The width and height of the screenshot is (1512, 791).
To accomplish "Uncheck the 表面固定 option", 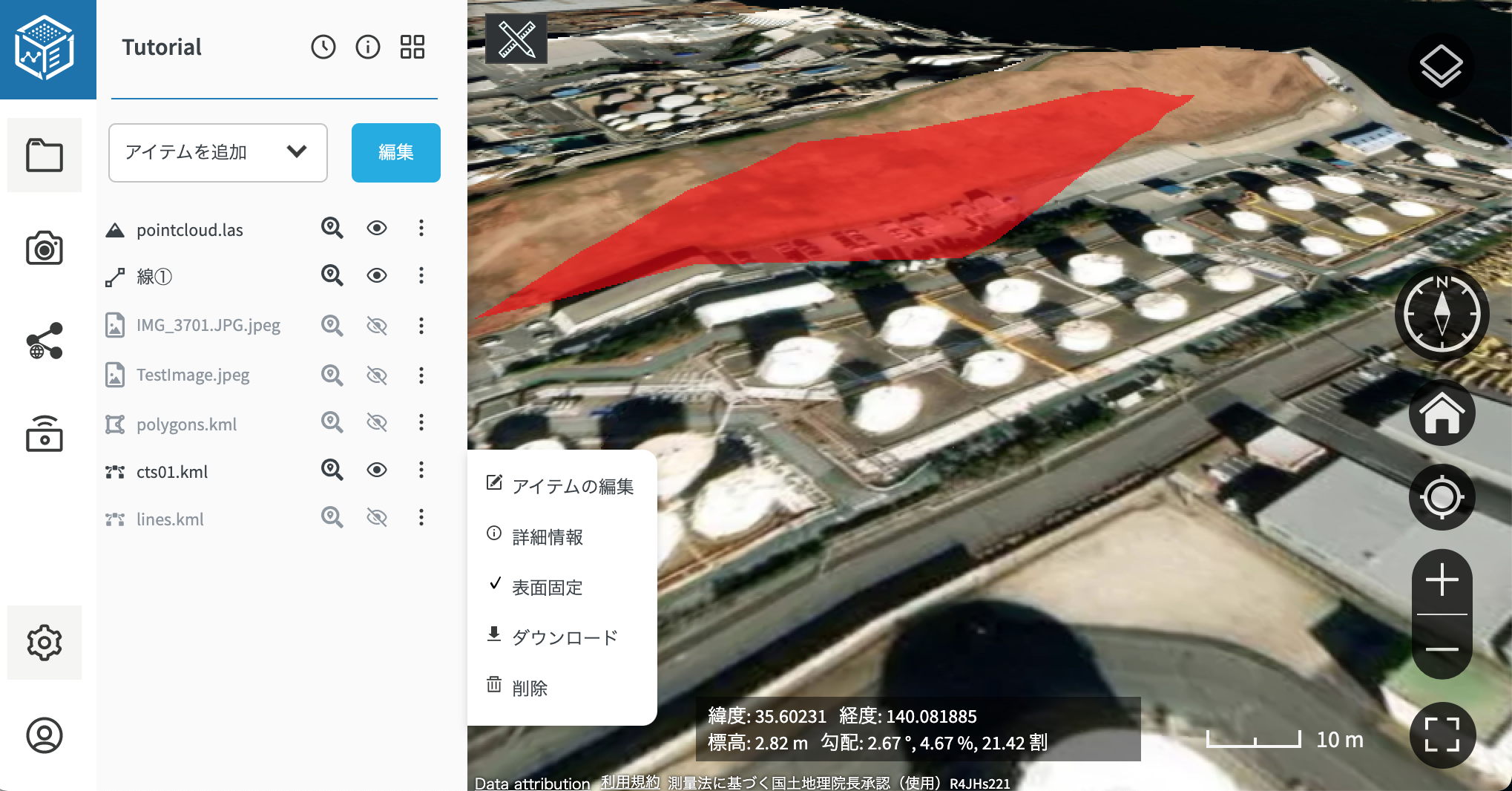I will pos(547,587).
